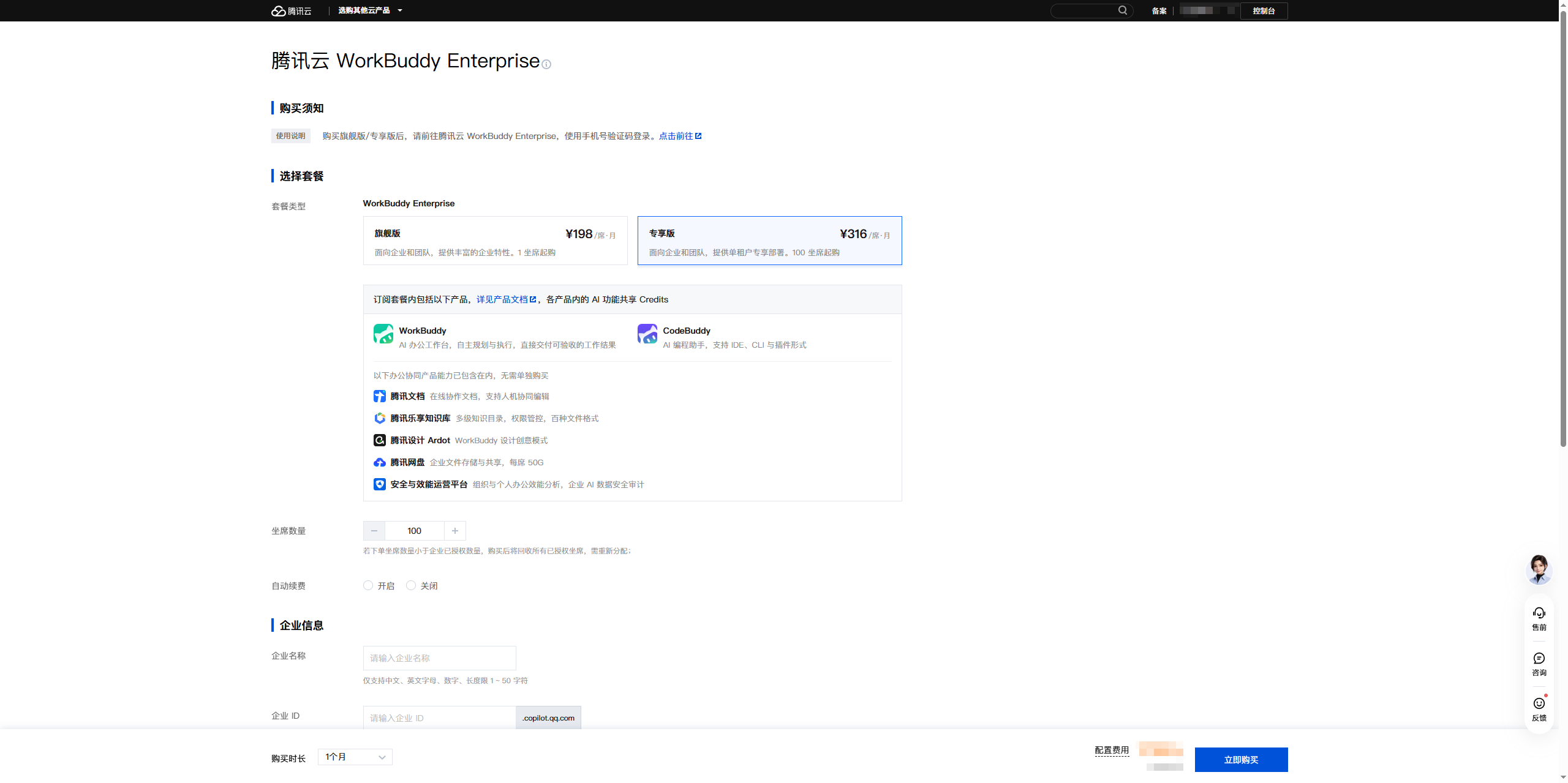Screen dimensions: 1568x783
Task: Click the top search box
Action: 1092,10
